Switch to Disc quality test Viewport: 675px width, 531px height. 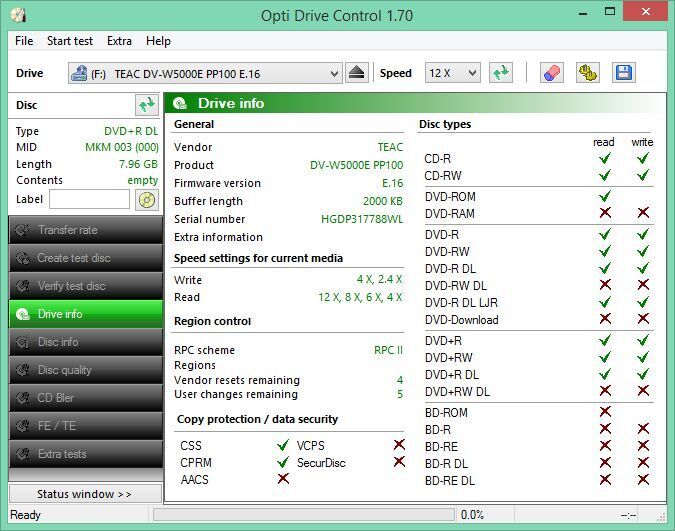coord(86,370)
